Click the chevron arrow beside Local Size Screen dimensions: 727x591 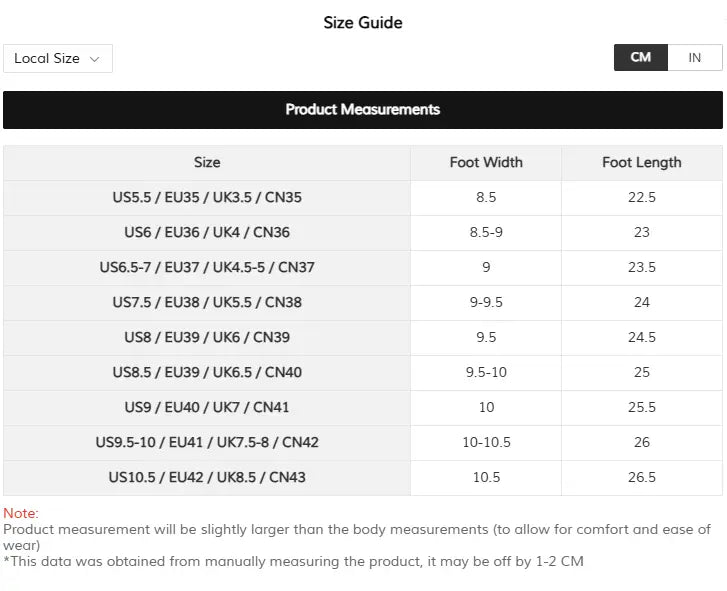tap(95, 59)
